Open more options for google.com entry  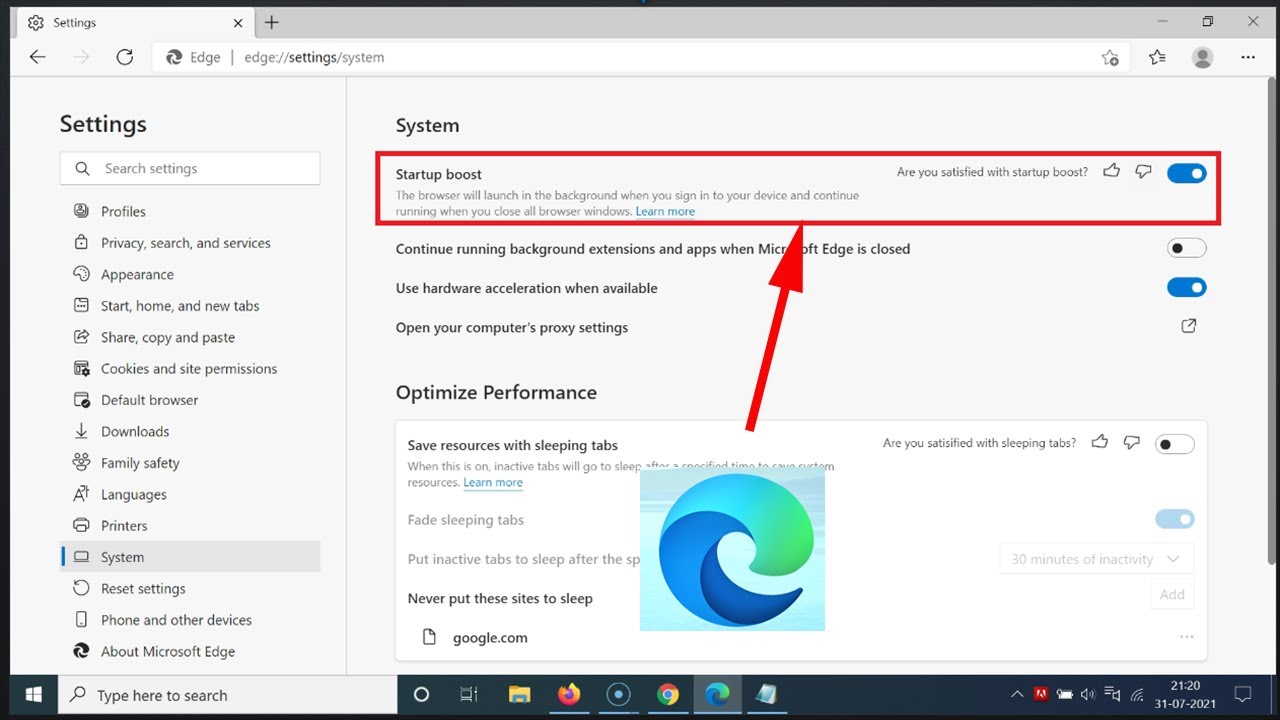1187,637
